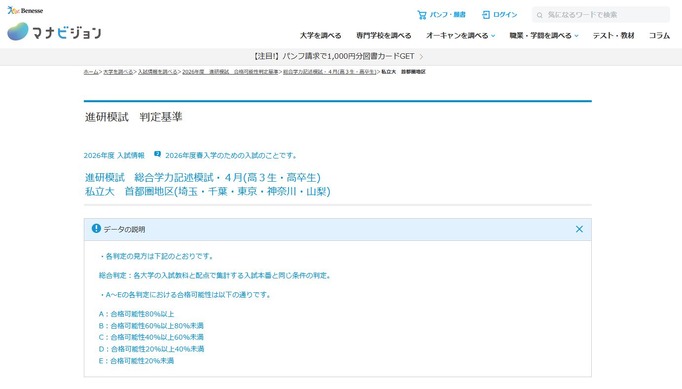The height and width of the screenshot is (389, 682).
Task: Go to 大学を調べる breadcrumb
Action: coord(118,72)
